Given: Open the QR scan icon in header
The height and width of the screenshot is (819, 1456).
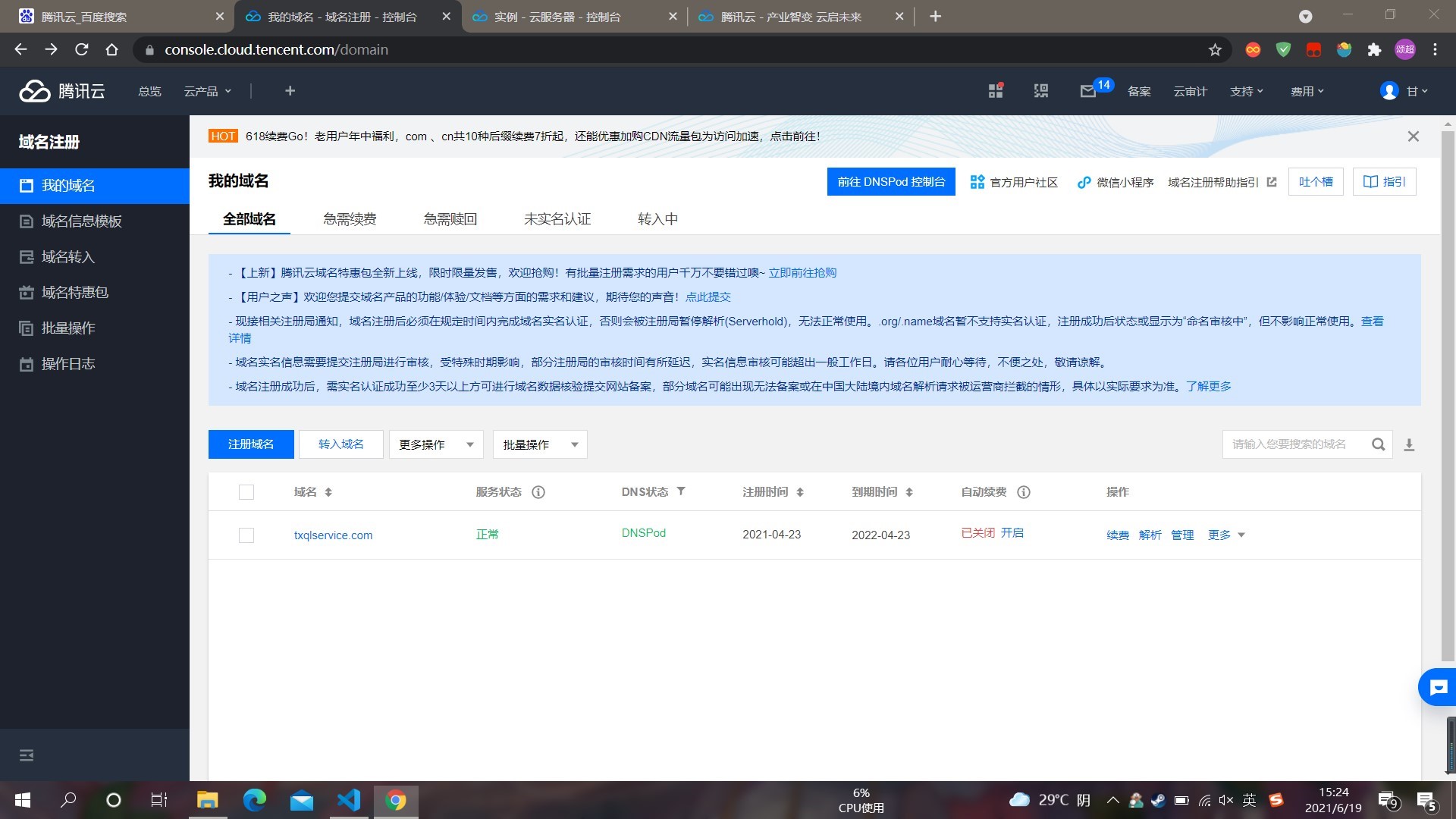Looking at the screenshot, I should pyautogui.click(x=1041, y=91).
